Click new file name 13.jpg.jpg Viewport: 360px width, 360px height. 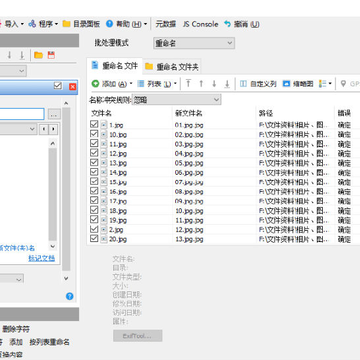pos(189,239)
